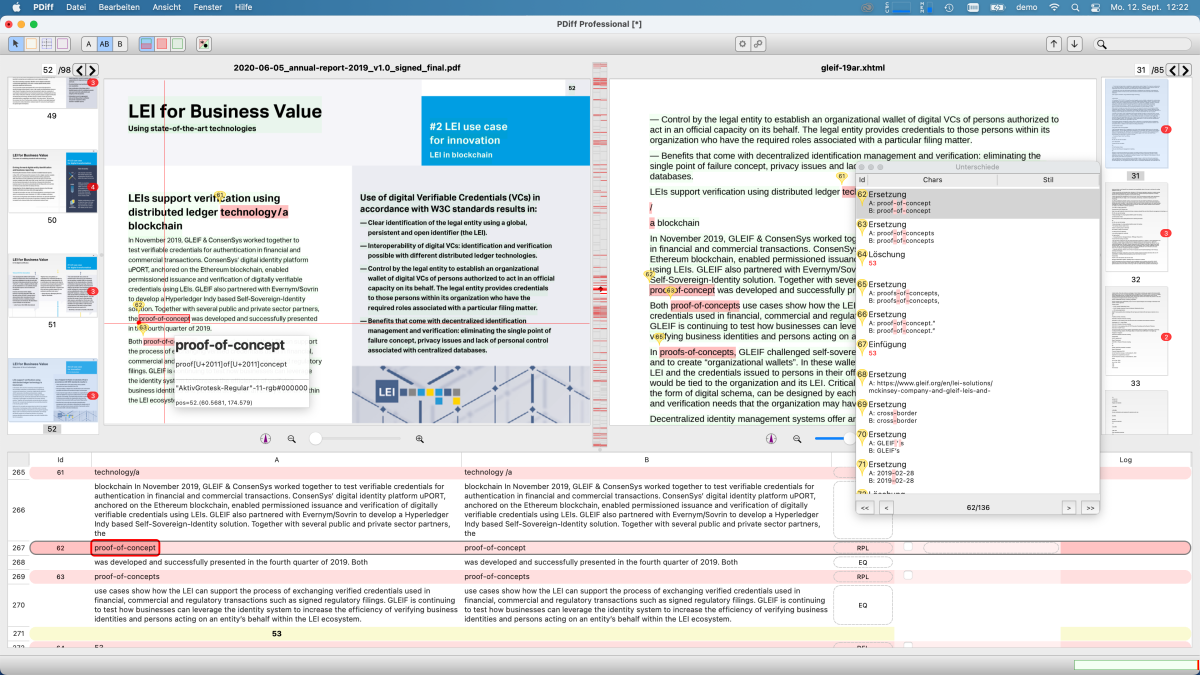Viewport: 1200px width, 675px height.
Task: Click the chain link icon in toolbar
Action: point(758,44)
